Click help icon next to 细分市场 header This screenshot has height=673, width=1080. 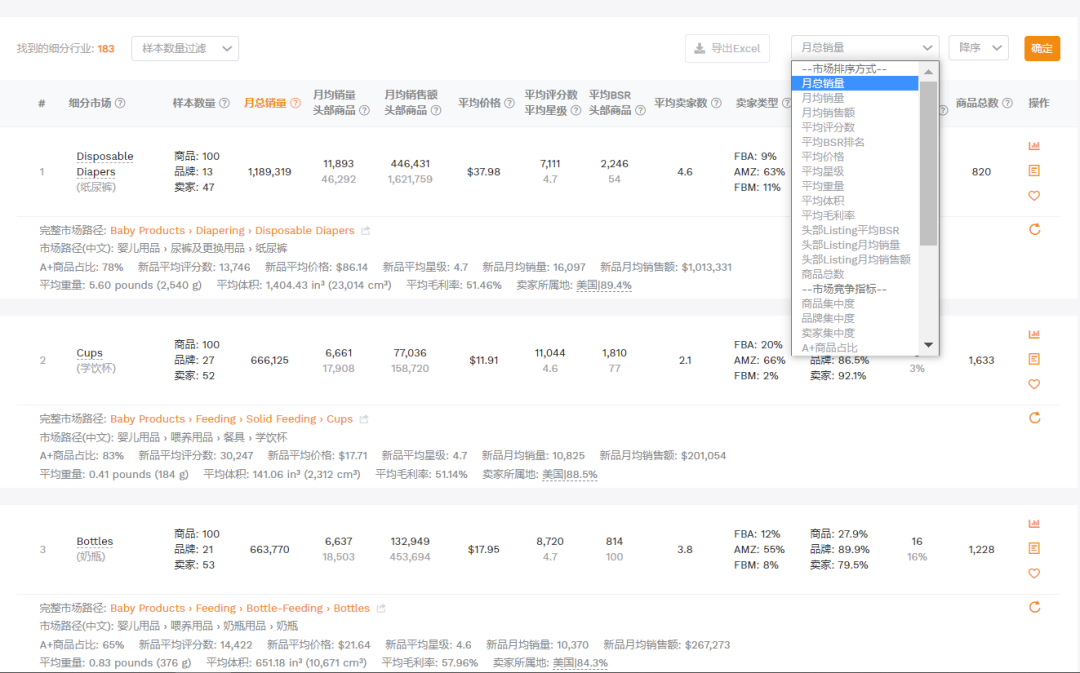pyautogui.click(x=120, y=103)
